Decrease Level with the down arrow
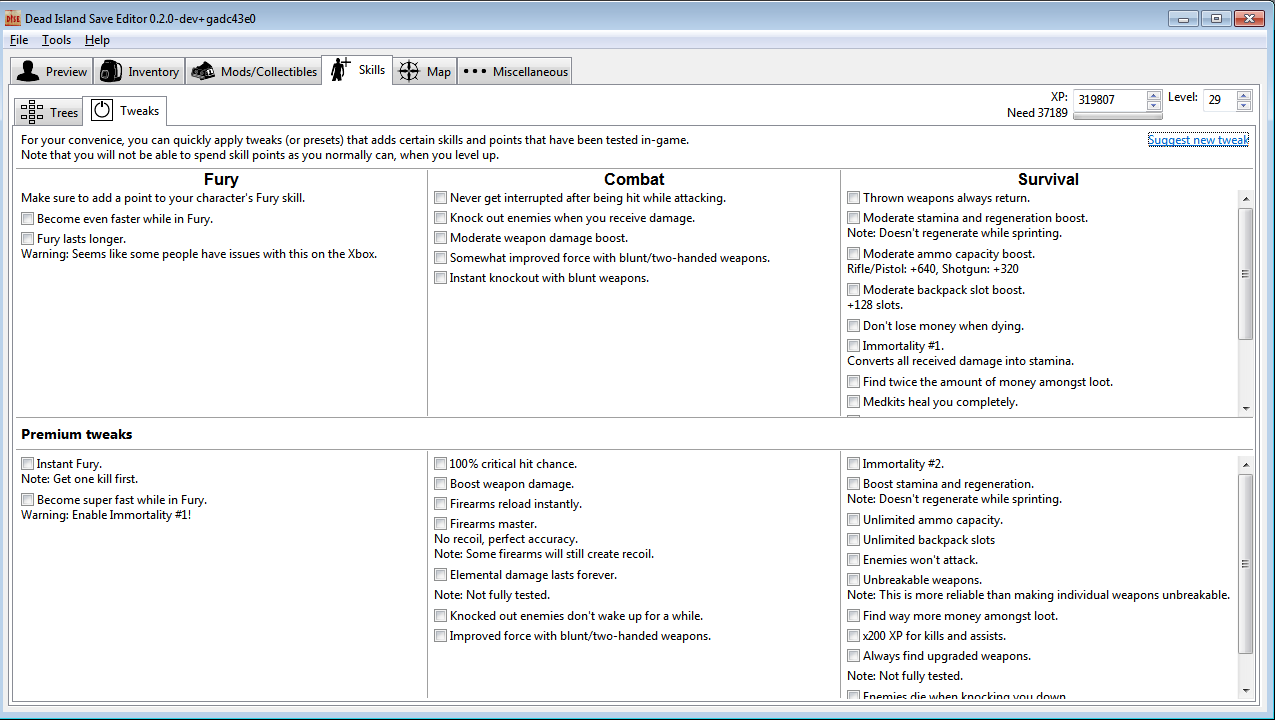1275x720 pixels. coord(1244,105)
